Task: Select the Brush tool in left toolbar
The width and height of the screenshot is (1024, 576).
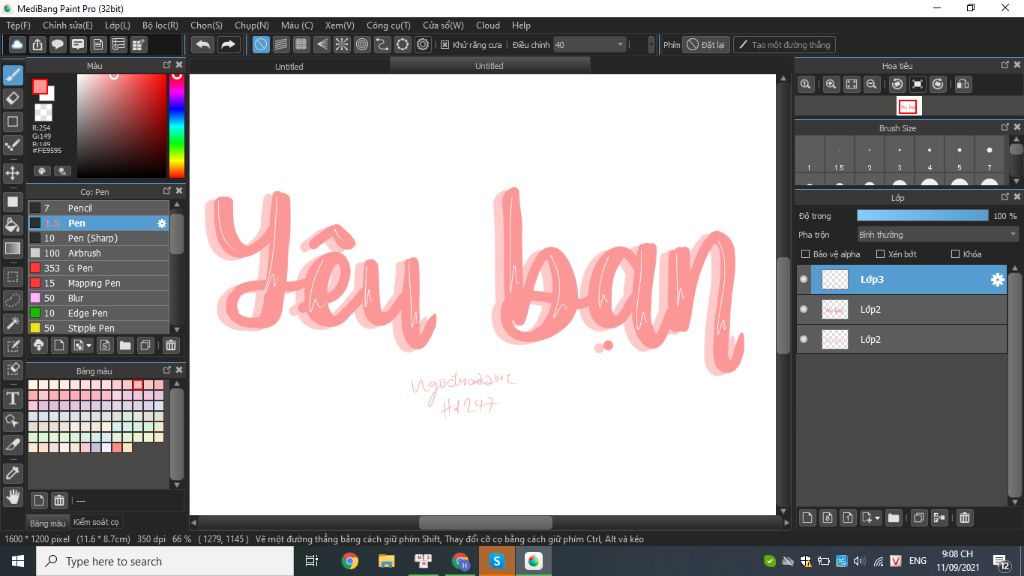Action: click(x=13, y=75)
